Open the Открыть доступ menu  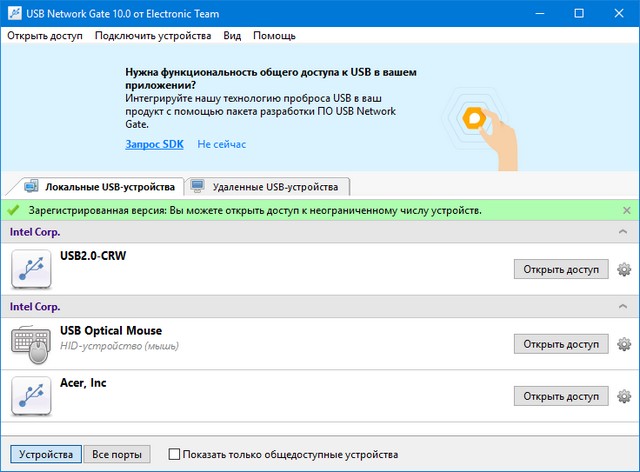[x=45, y=36]
